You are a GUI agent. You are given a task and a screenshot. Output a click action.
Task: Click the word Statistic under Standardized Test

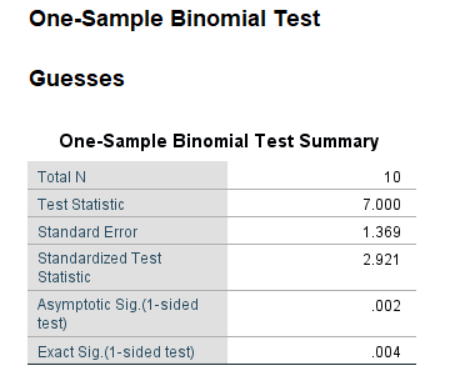coord(64,277)
